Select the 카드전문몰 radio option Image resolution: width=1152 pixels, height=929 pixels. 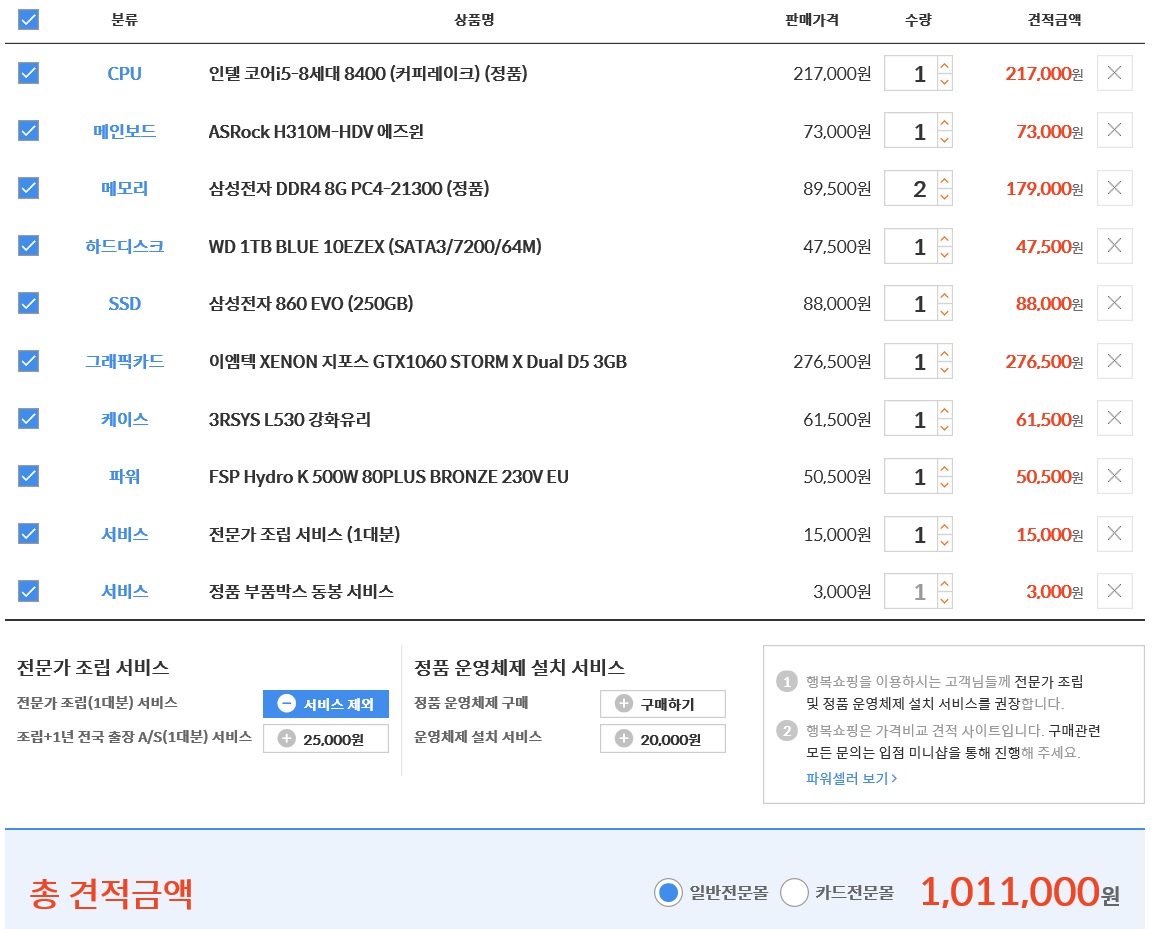[794, 893]
